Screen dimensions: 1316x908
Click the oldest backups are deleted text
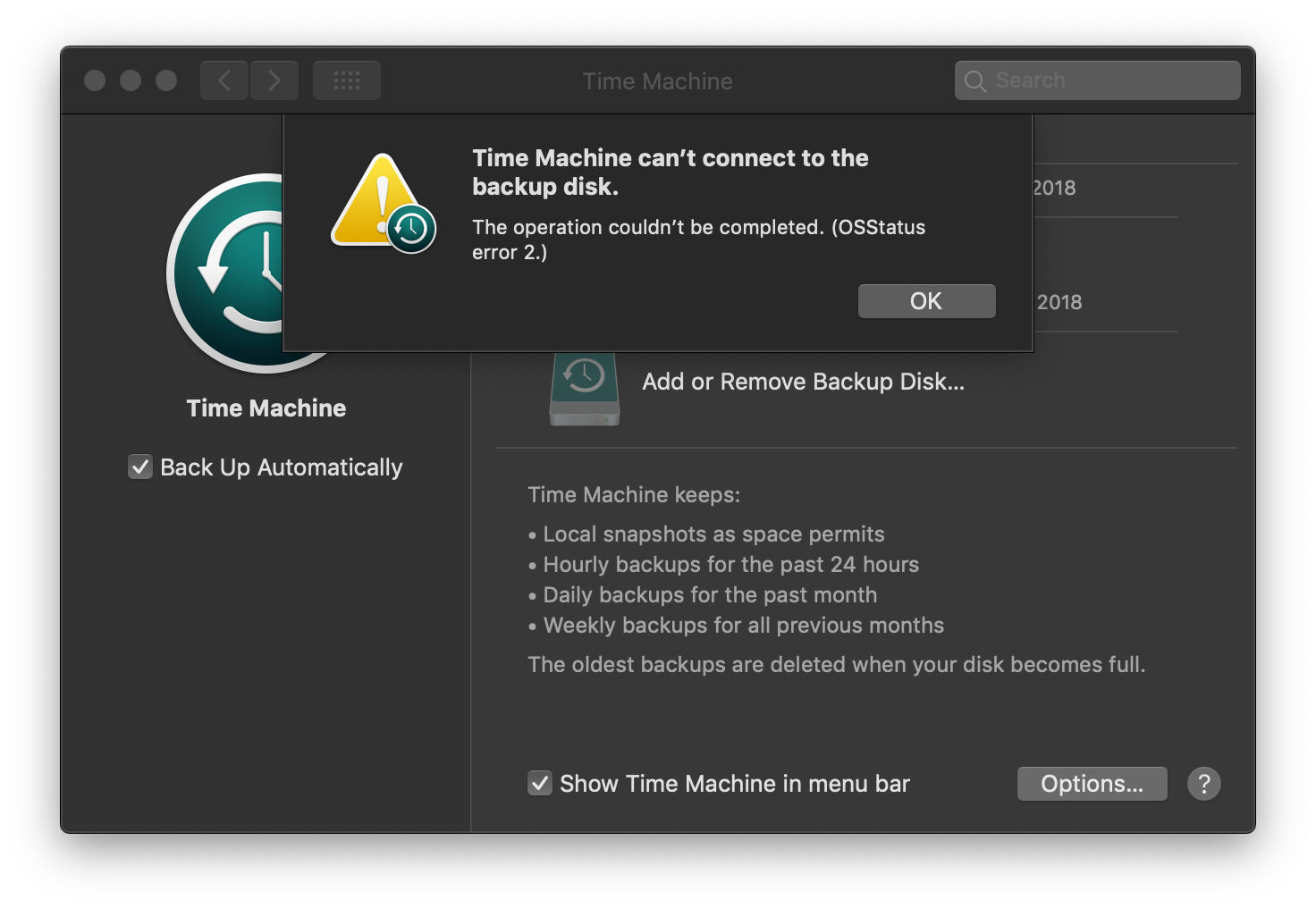[836, 665]
